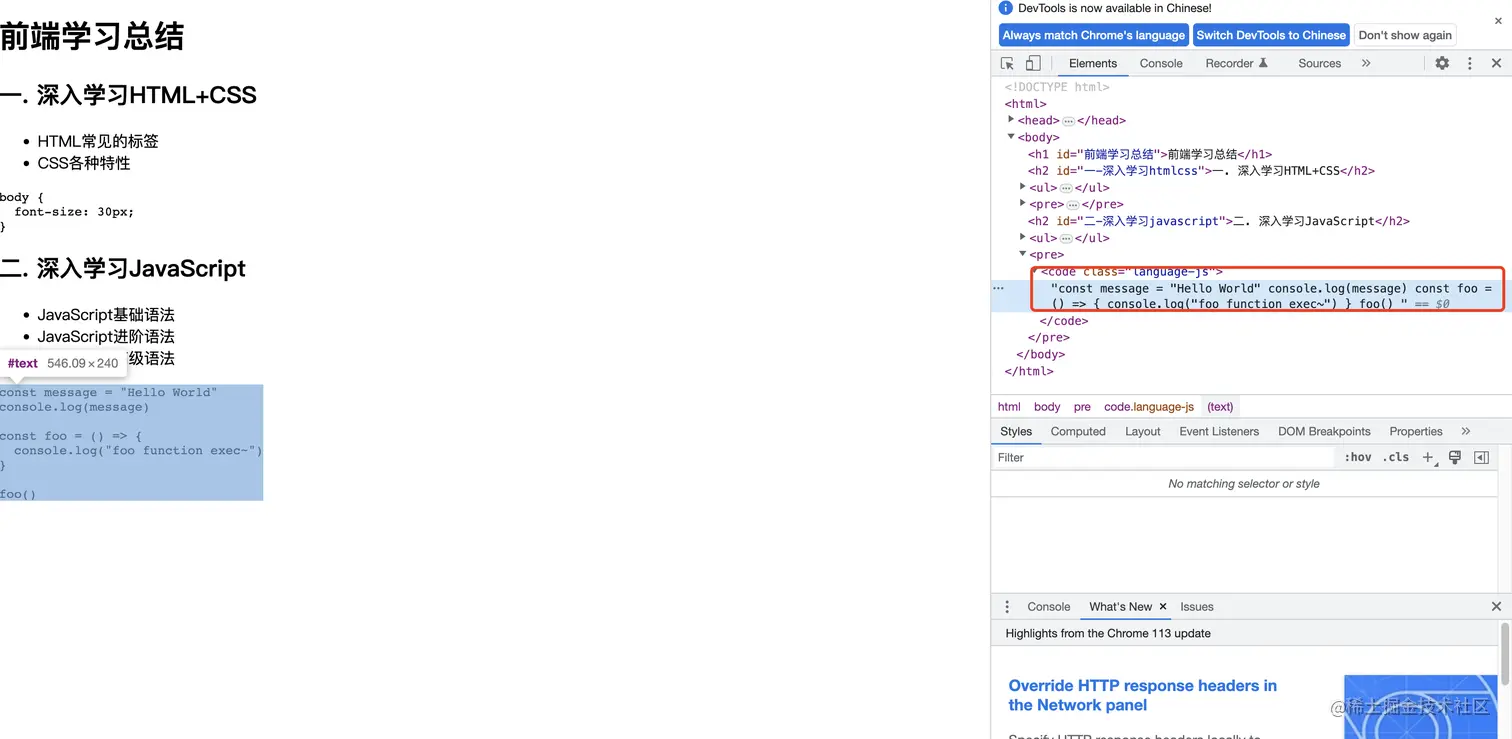Focus the Styles Filter input field
This screenshot has height=739, width=1512.
(1165, 457)
